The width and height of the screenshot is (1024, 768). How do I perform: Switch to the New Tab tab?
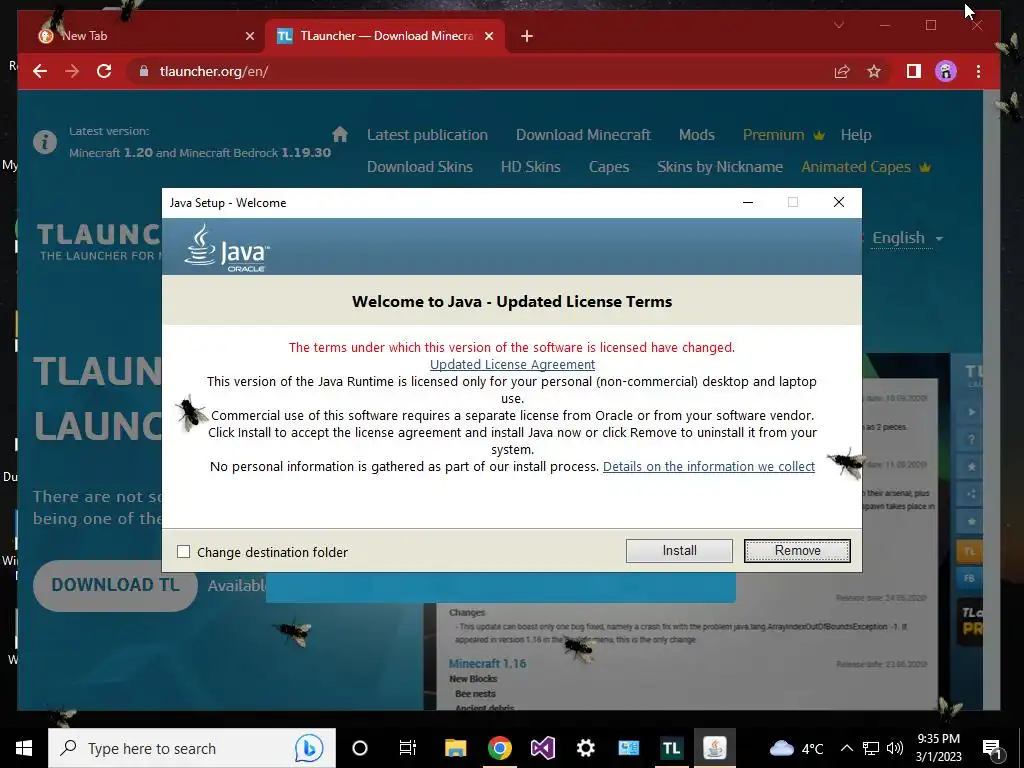click(x=142, y=36)
